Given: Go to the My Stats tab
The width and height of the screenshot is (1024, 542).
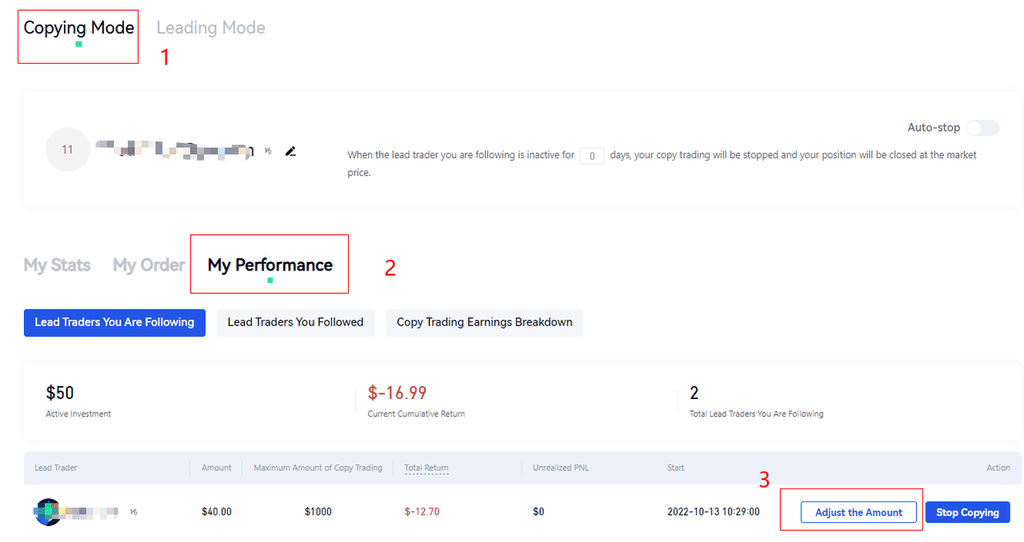Looking at the screenshot, I should pos(57,265).
